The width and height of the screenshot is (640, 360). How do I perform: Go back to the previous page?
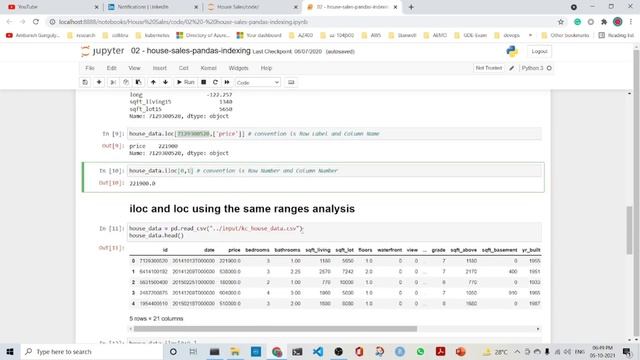[9, 22]
